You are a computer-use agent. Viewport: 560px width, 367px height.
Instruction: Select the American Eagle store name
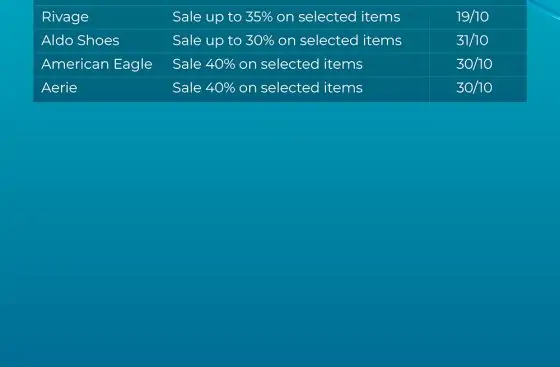point(97,65)
